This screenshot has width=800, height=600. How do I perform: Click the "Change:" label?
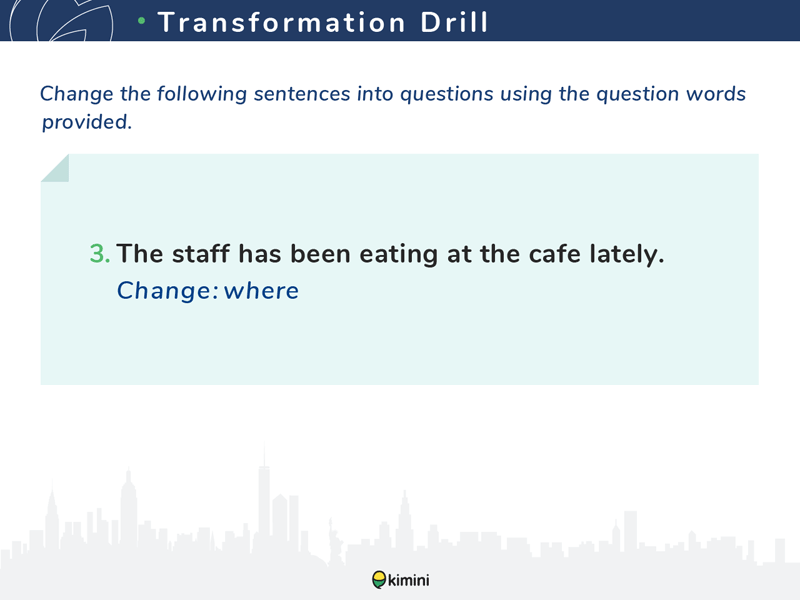coord(168,291)
